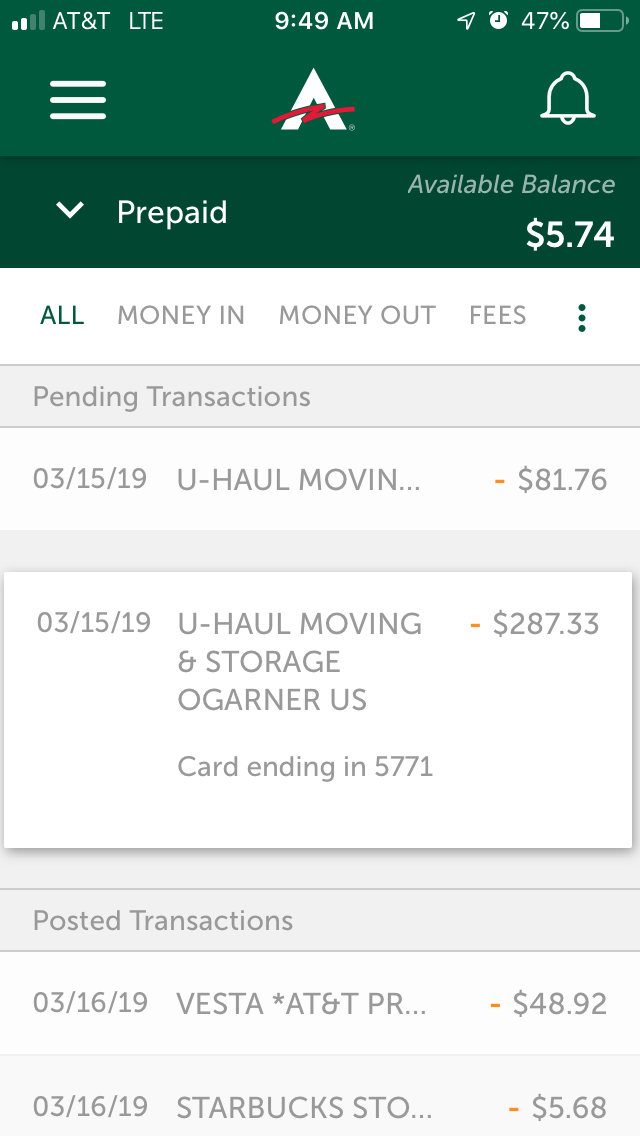Tap the Posted Transactions section header
Image resolution: width=640 pixels, height=1136 pixels.
pyautogui.click(x=163, y=921)
